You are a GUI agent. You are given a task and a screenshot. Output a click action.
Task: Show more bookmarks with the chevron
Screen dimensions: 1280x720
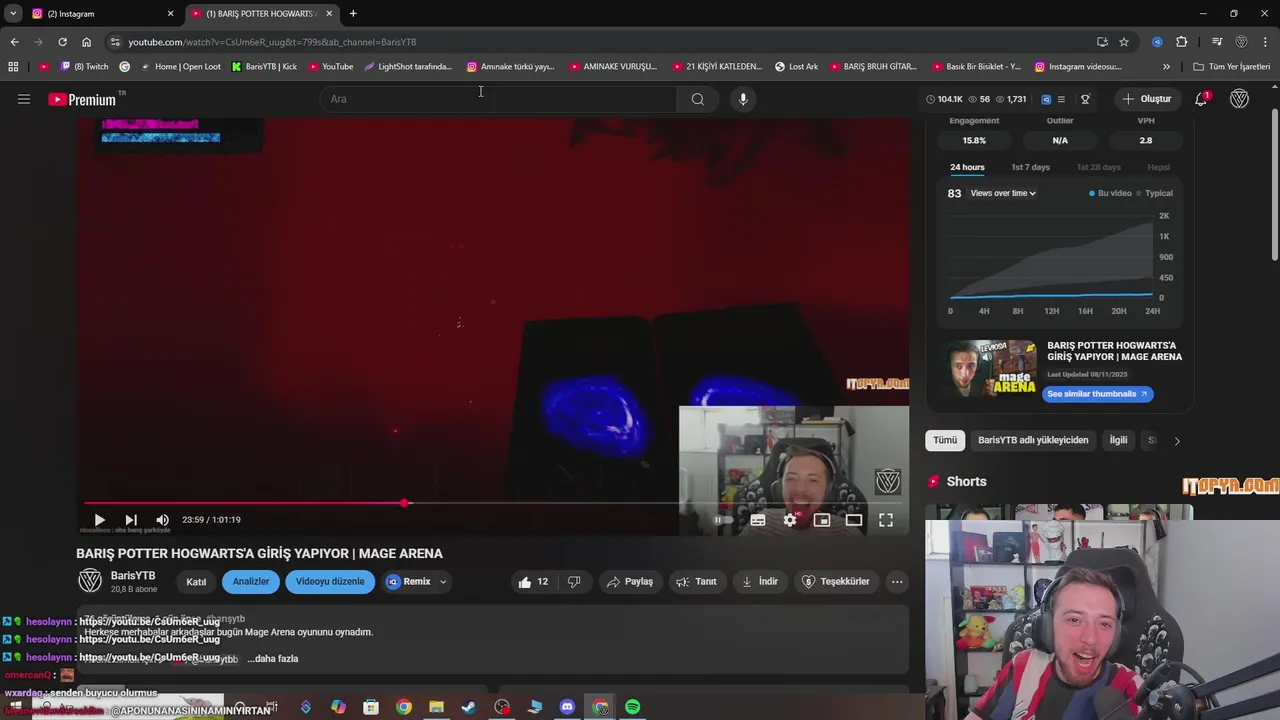coord(1166,67)
